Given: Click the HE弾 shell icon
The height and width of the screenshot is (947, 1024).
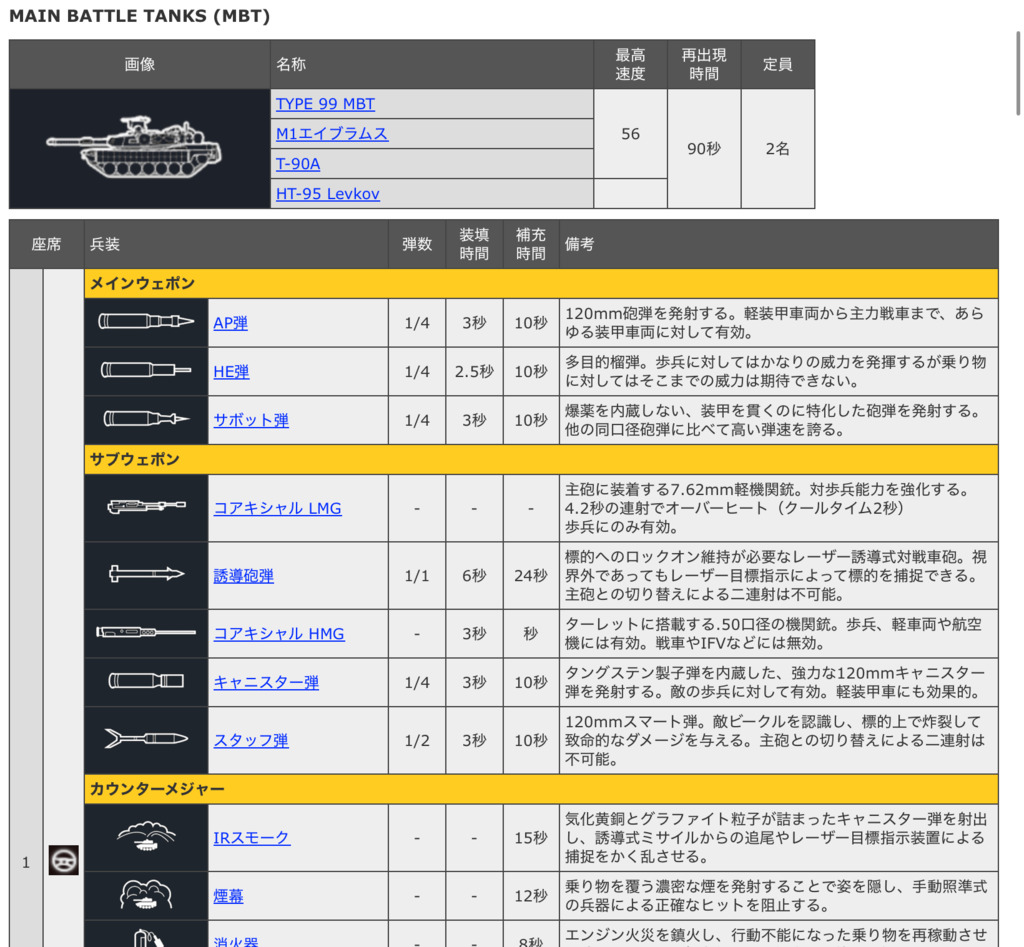Looking at the screenshot, I should [x=146, y=371].
